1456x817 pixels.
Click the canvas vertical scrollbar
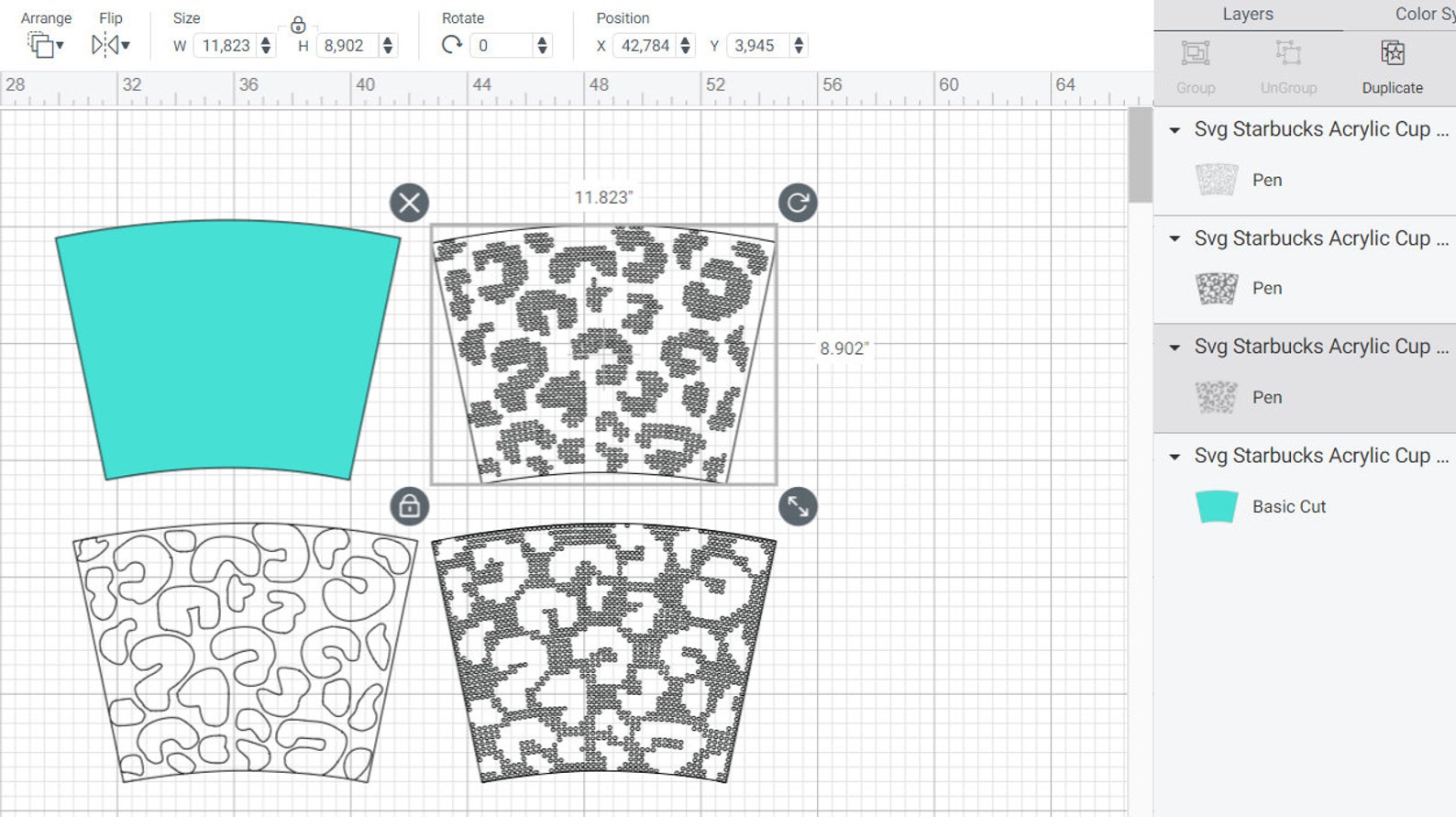tap(1140, 156)
